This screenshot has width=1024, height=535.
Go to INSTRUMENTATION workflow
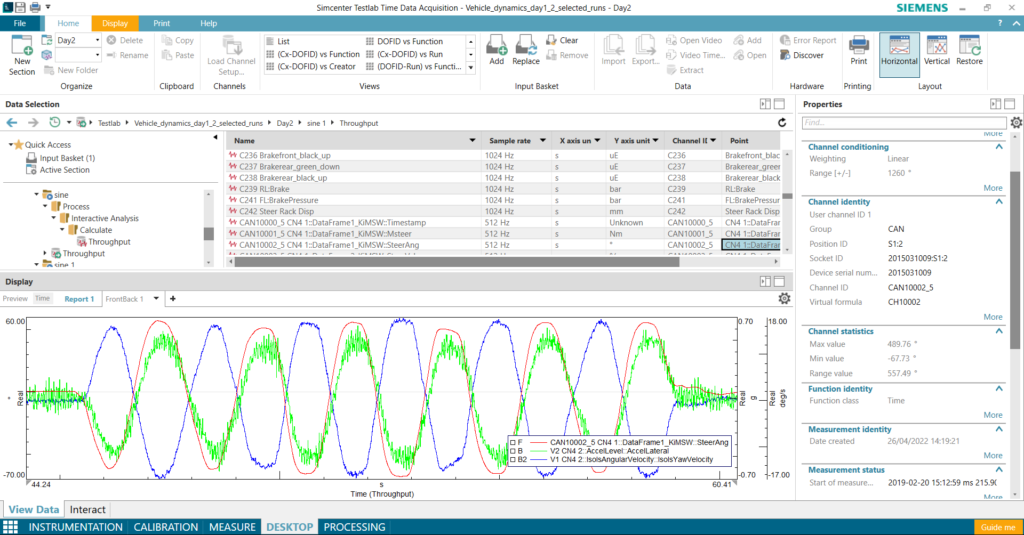point(75,527)
